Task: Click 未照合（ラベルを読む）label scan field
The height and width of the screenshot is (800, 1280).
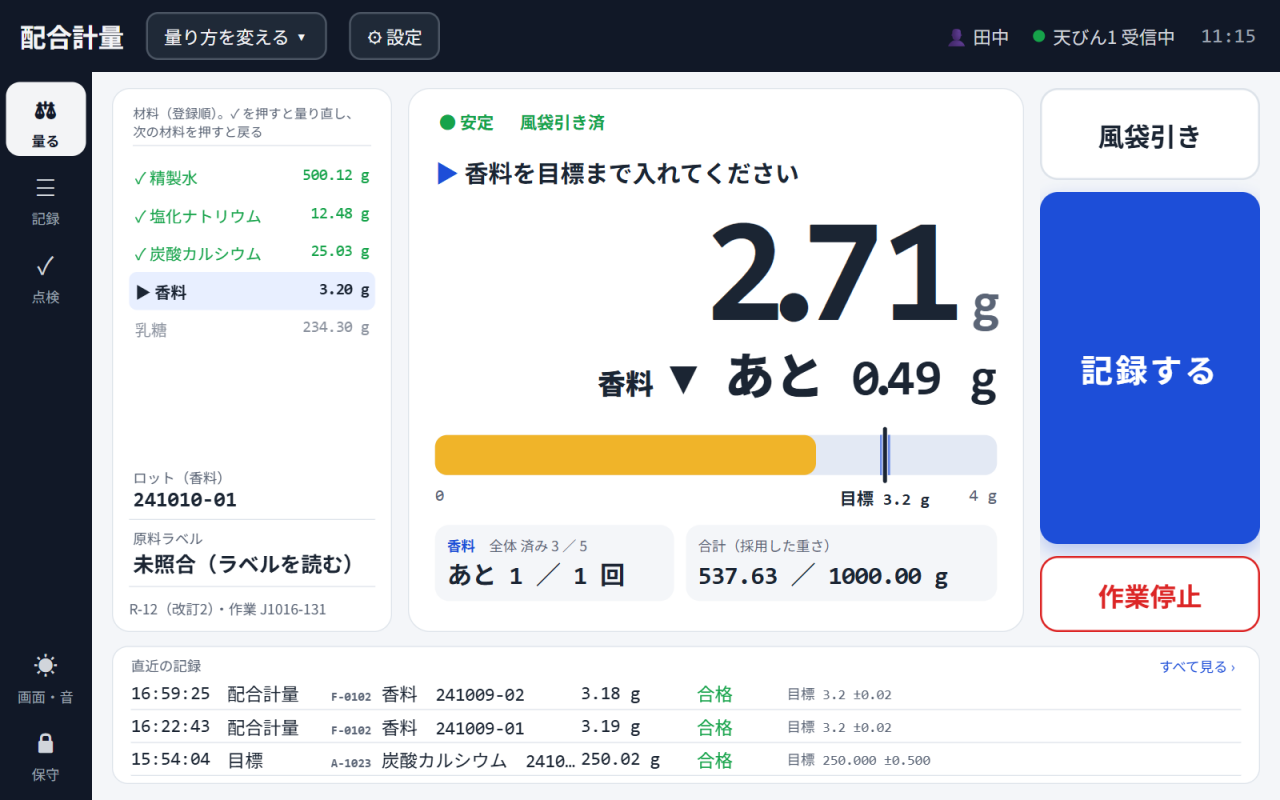Action: click(244, 564)
